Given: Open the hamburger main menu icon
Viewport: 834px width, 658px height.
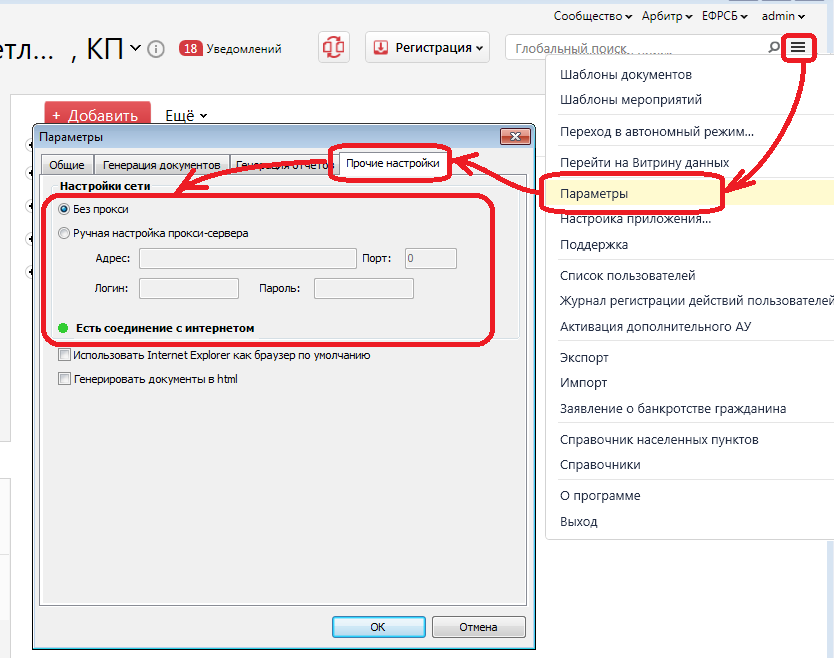Looking at the screenshot, I should coord(797,47).
